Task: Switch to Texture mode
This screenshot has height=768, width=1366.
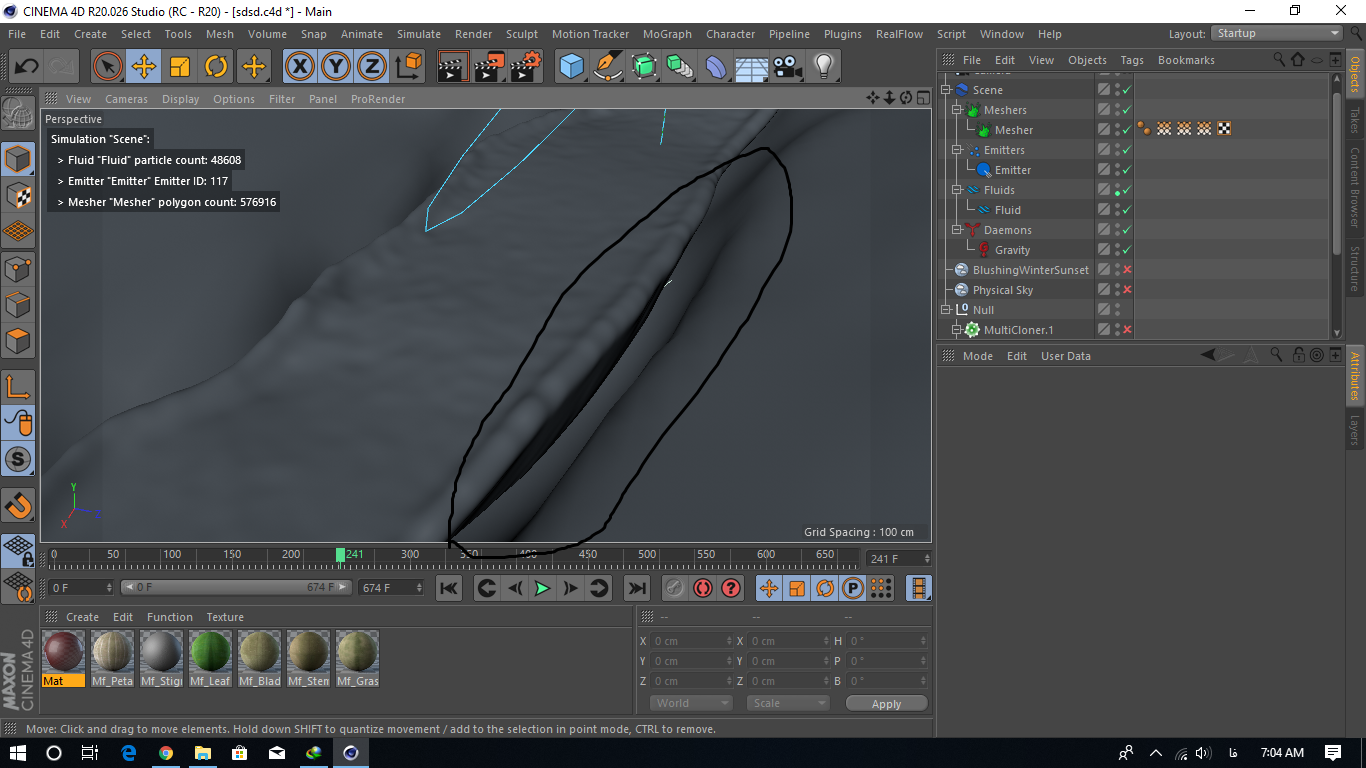Action: [18, 196]
